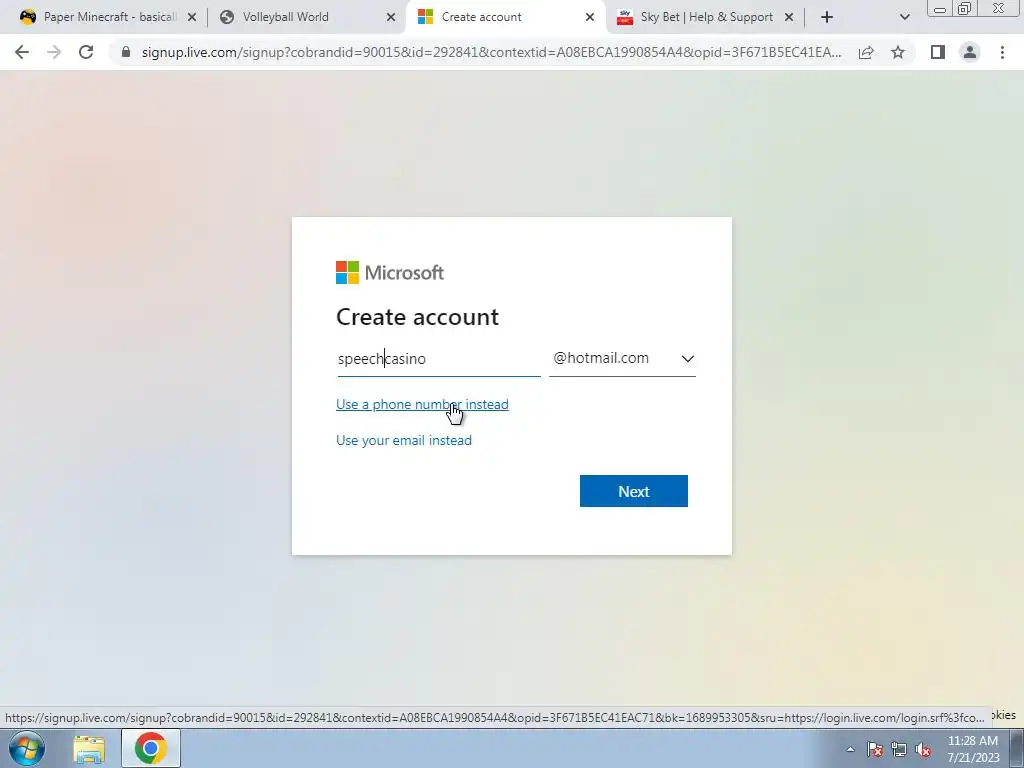This screenshot has width=1024, height=768.
Task: Click the Microsoft logo
Action: pos(390,272)
